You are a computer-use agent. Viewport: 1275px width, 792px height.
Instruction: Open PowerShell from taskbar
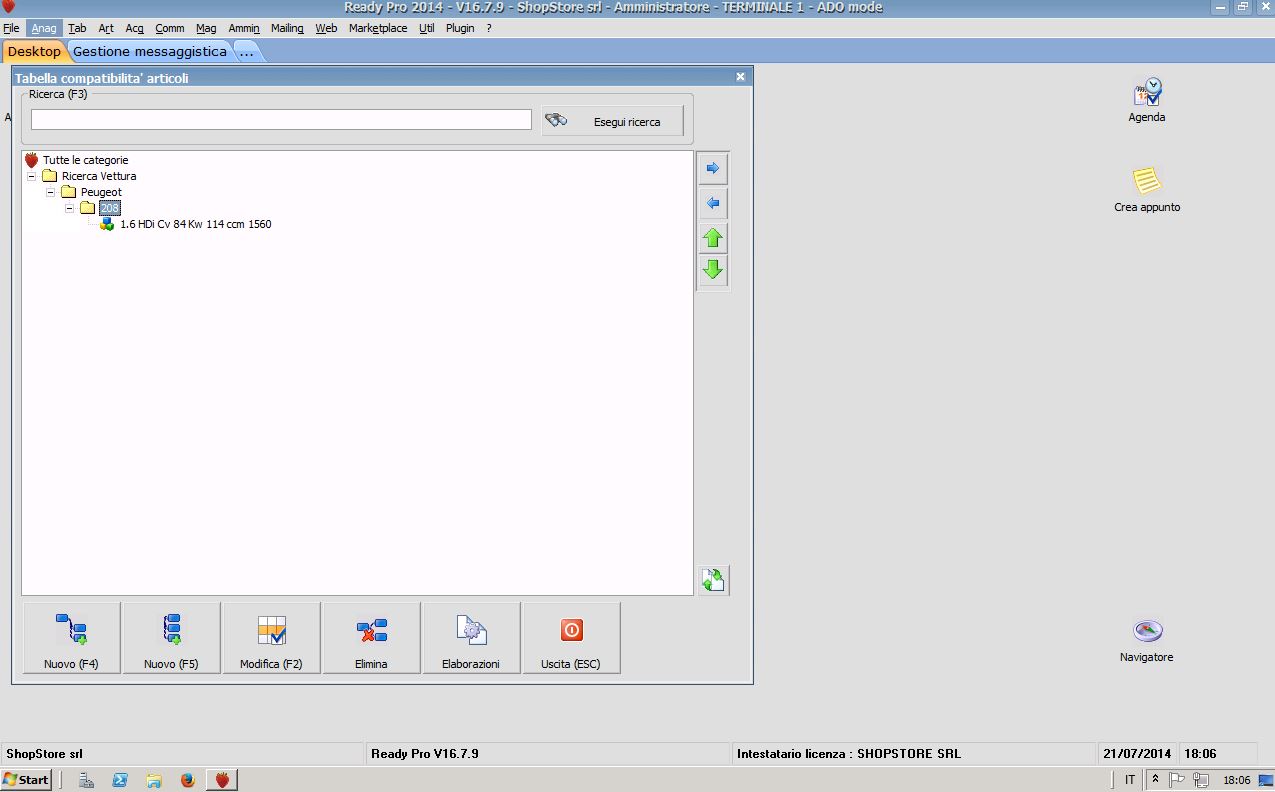(120, 779)
